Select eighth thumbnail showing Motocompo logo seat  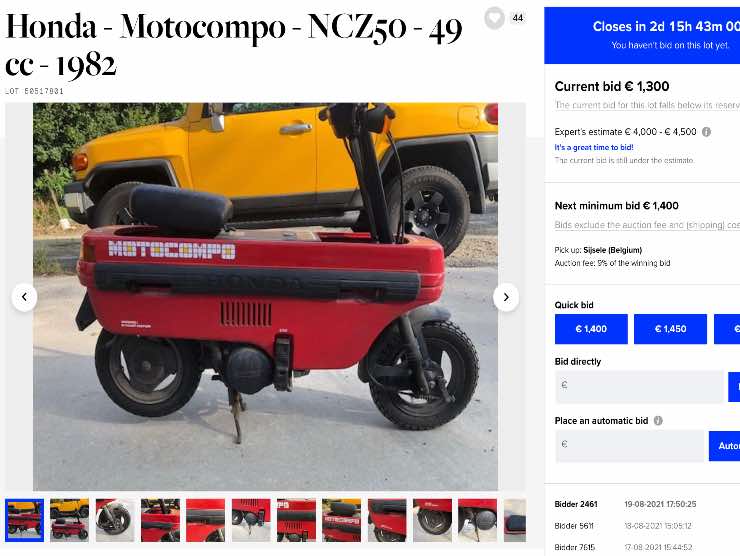342,520
